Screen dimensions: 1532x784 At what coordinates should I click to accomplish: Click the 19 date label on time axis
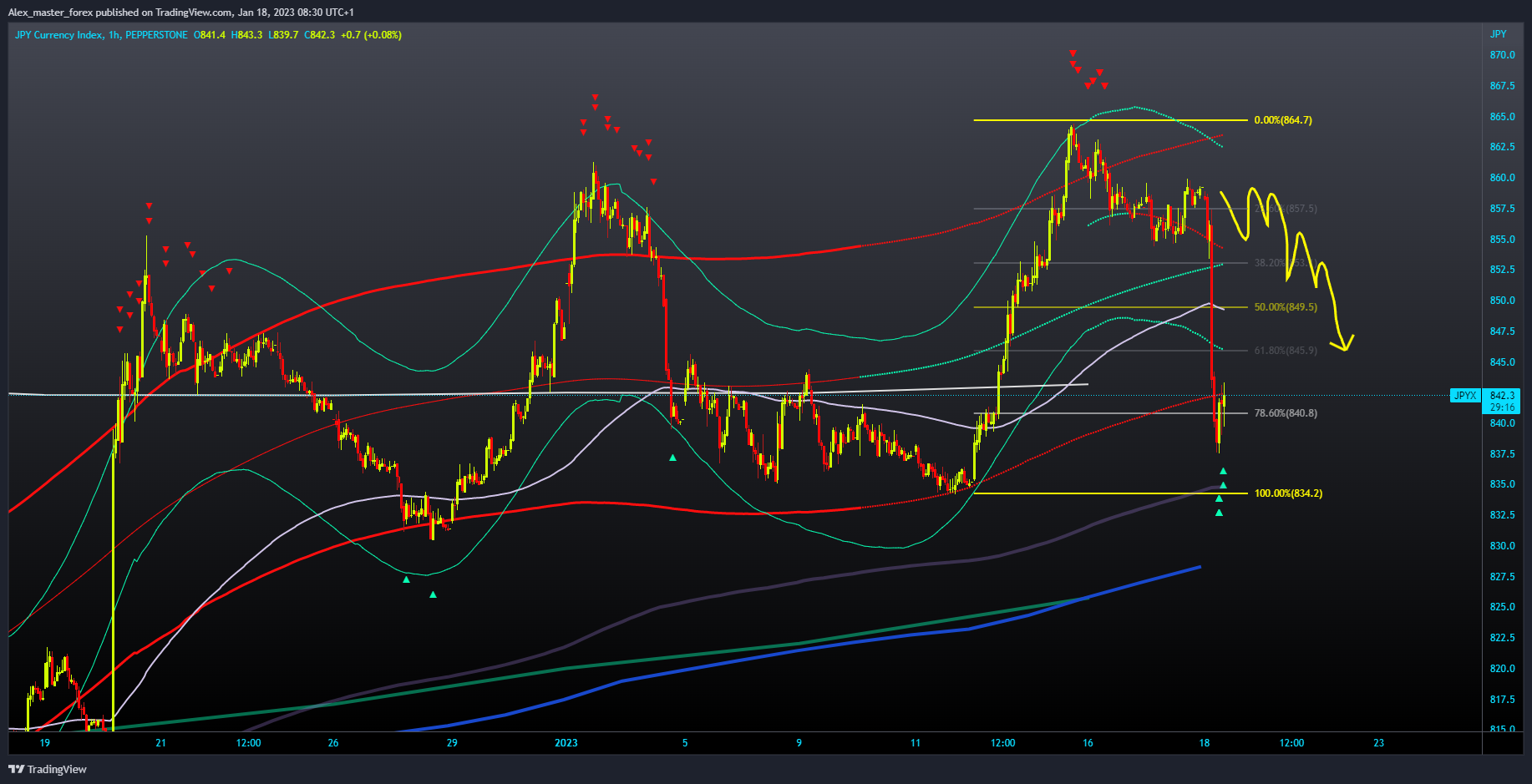pyautogui.click(x=45, y=743)
